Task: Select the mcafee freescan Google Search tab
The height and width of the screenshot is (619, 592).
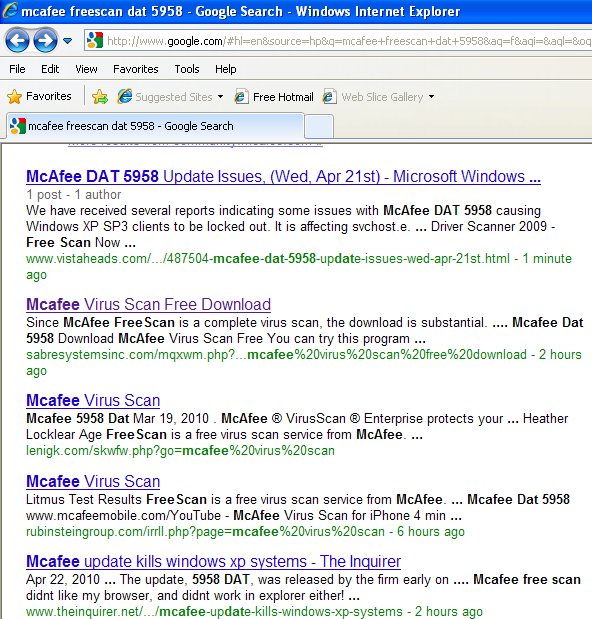Action: [155, 126]
